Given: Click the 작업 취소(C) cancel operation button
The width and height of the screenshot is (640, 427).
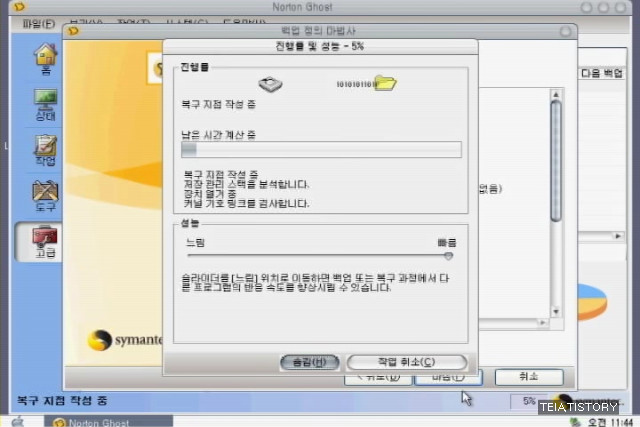Looking at the screenshot, I should click(407, 362).
